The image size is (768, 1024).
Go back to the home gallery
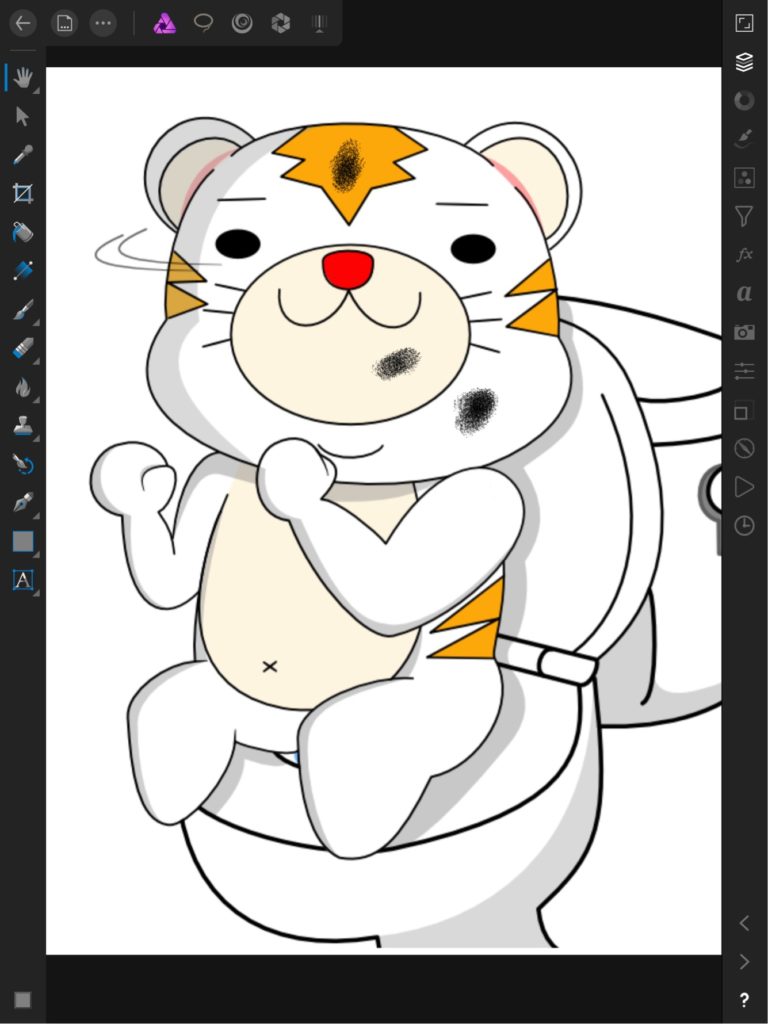click(23, 23)
